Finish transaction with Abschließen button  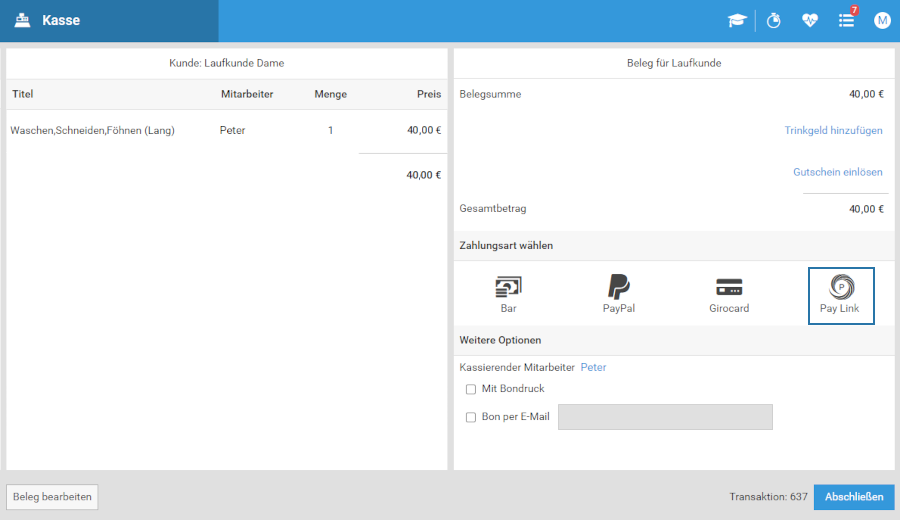click(854, 497)
